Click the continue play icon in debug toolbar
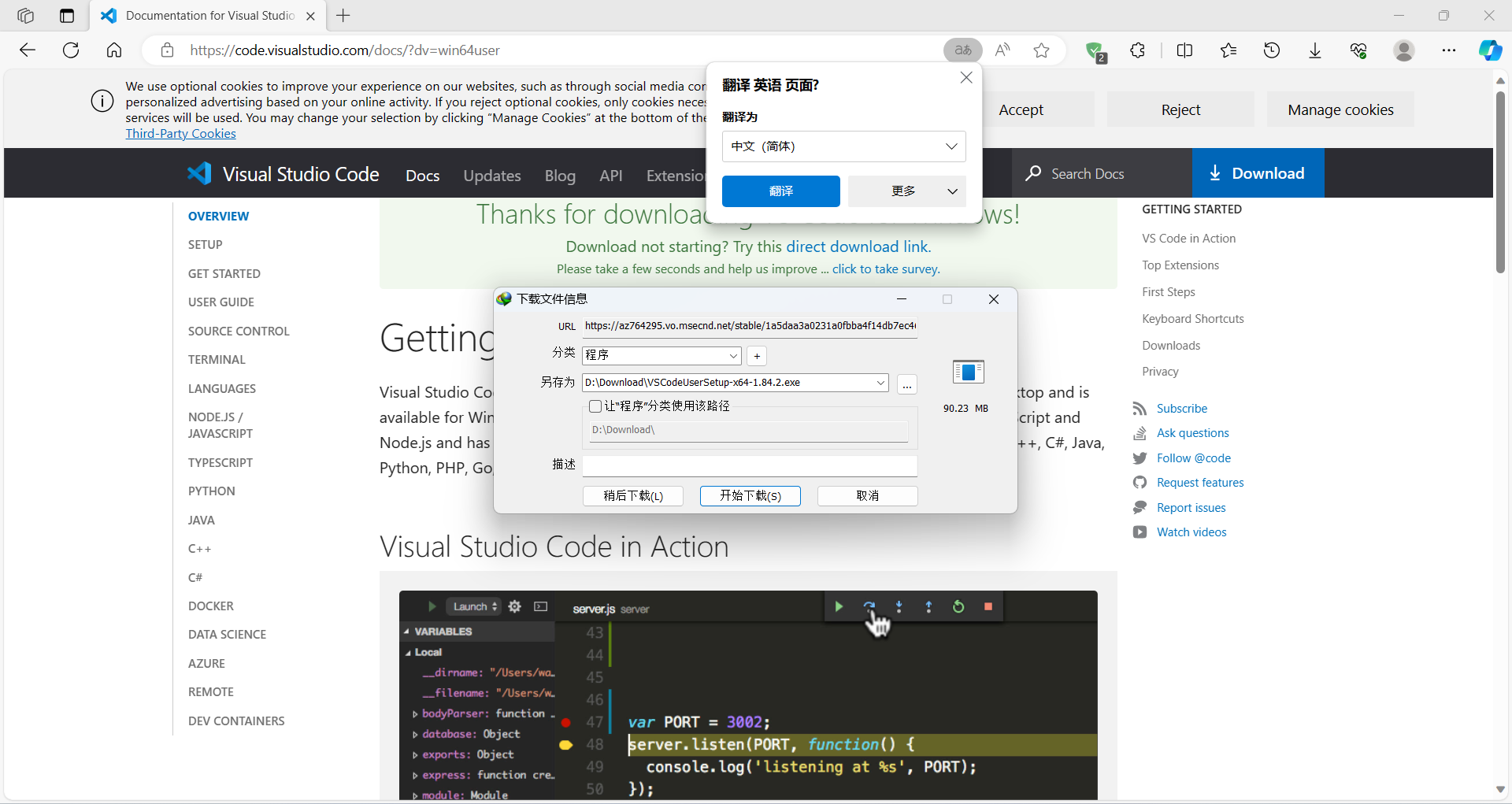The height and width of the screenshot is (804, 1512). point(839,606)
